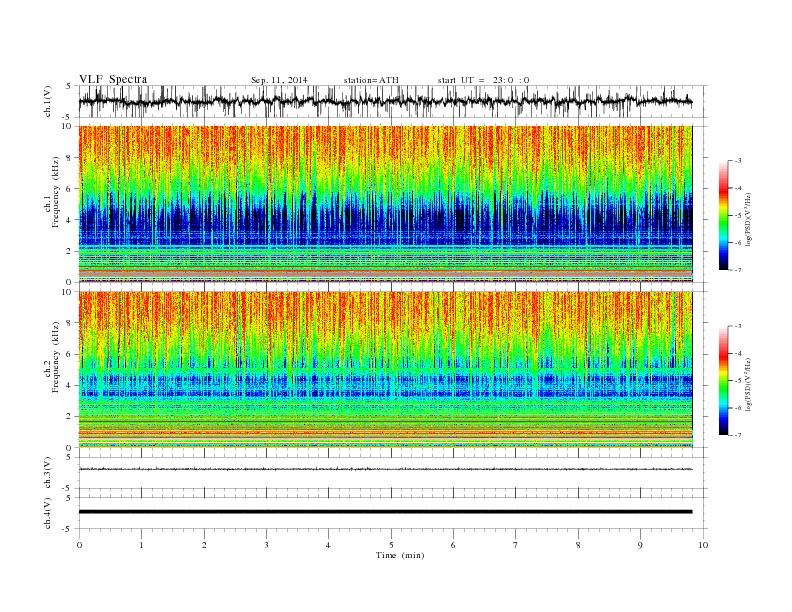Click the "-3" tick on ch.1 colorbar
Screen dimensions: 792x612
738,161
